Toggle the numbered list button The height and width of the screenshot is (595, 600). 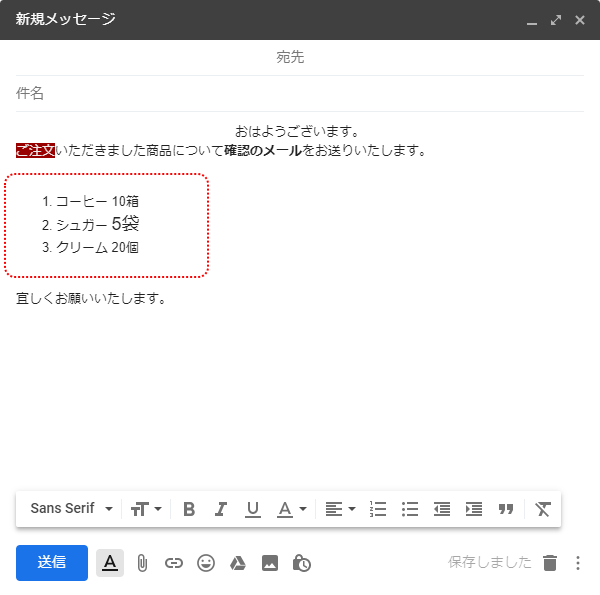pyautogui.click(x=378, y=509)
